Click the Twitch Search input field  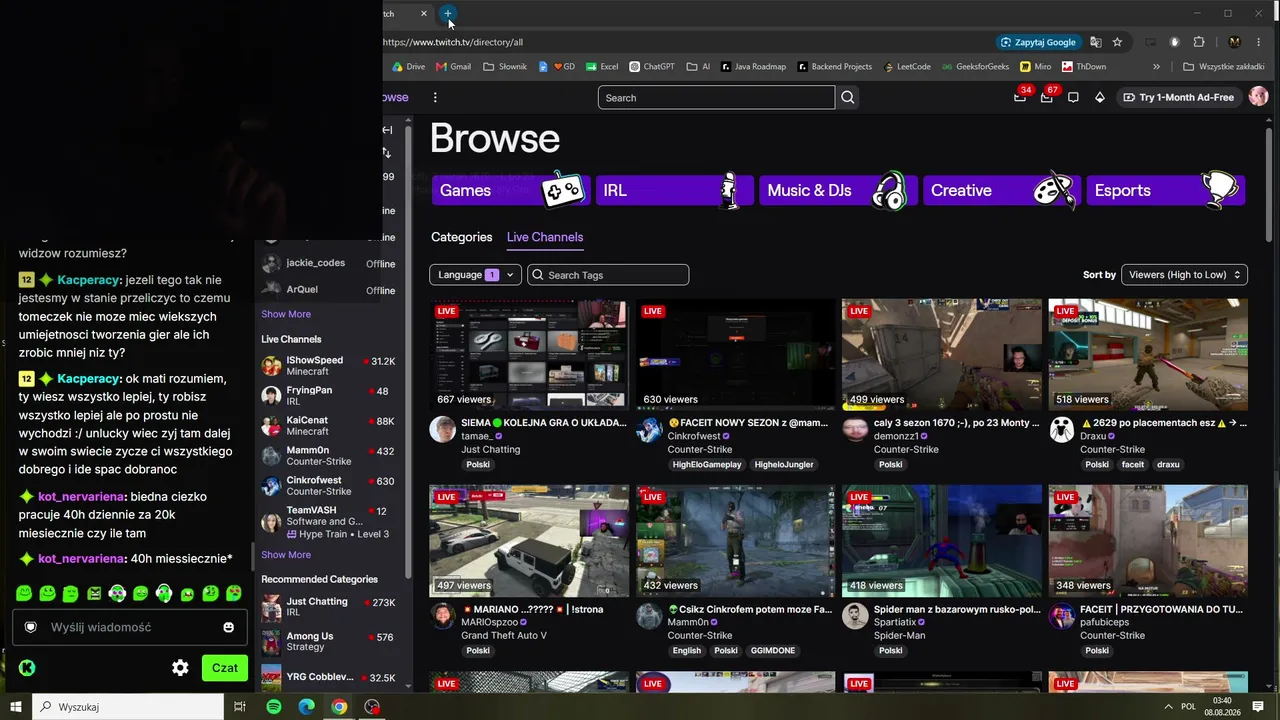coord(716,97)
